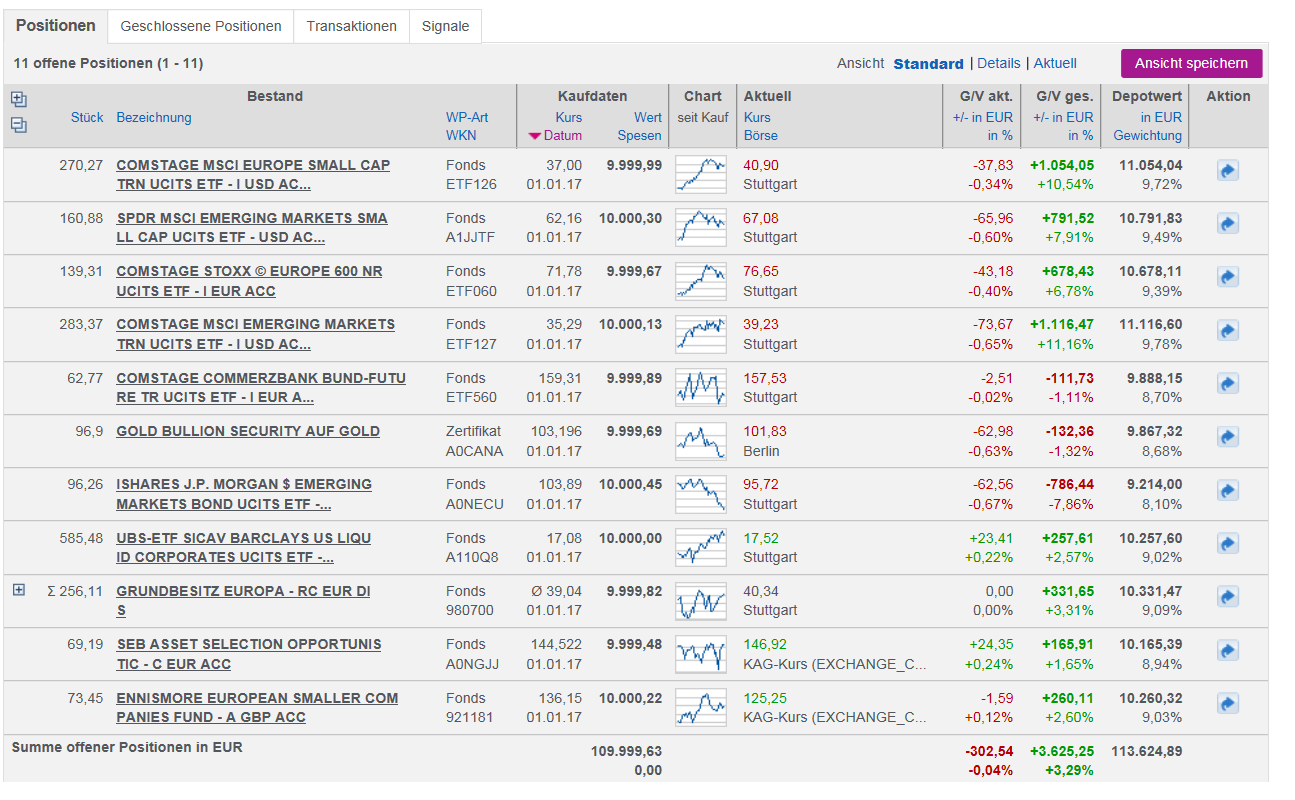Image resolution: width=1295 pixels, height=800 pixels.
Task: Click action icon for SEB Asset Selection row
Action: pos(1228,651)
